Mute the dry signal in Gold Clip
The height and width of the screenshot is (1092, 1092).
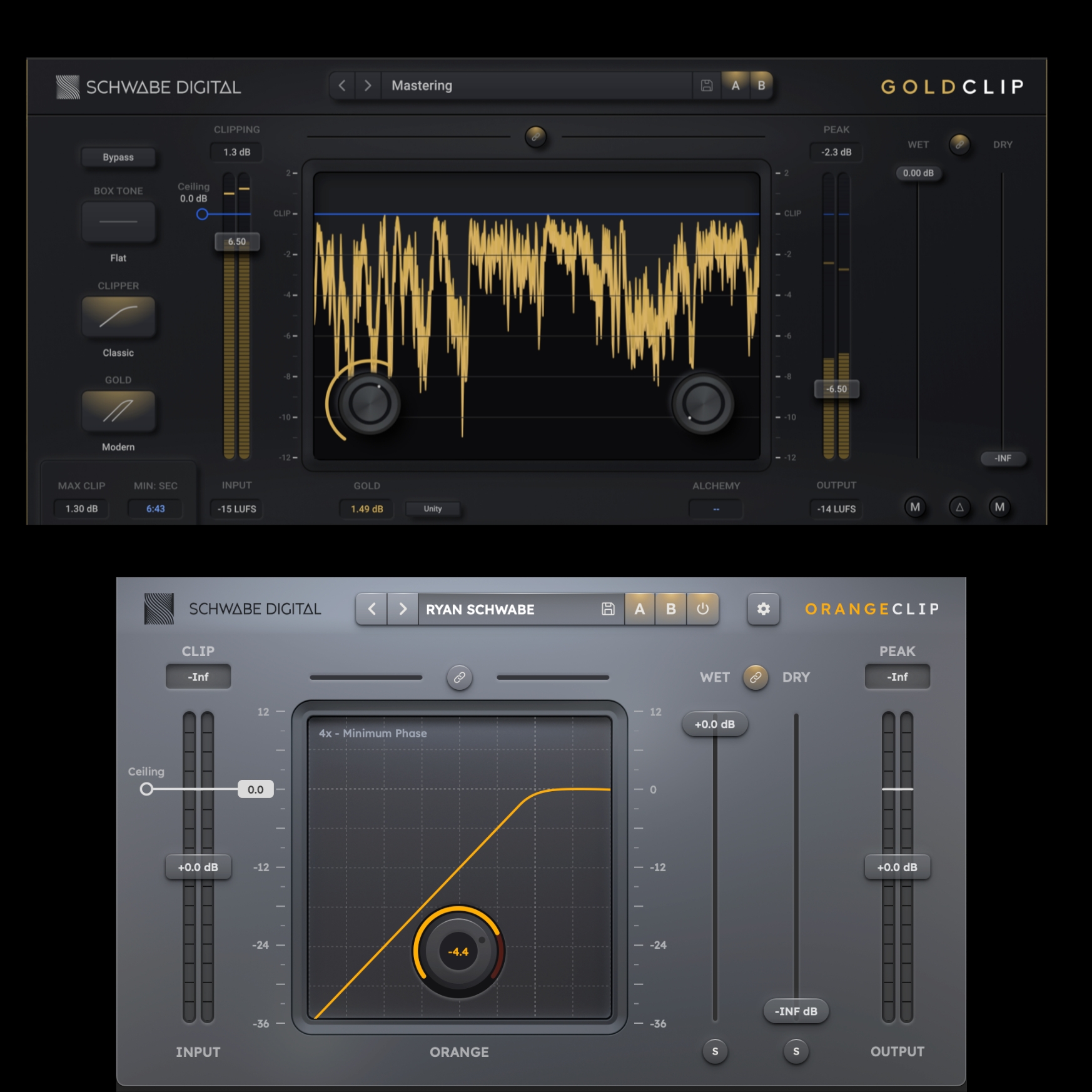(x=1000, y=507)
